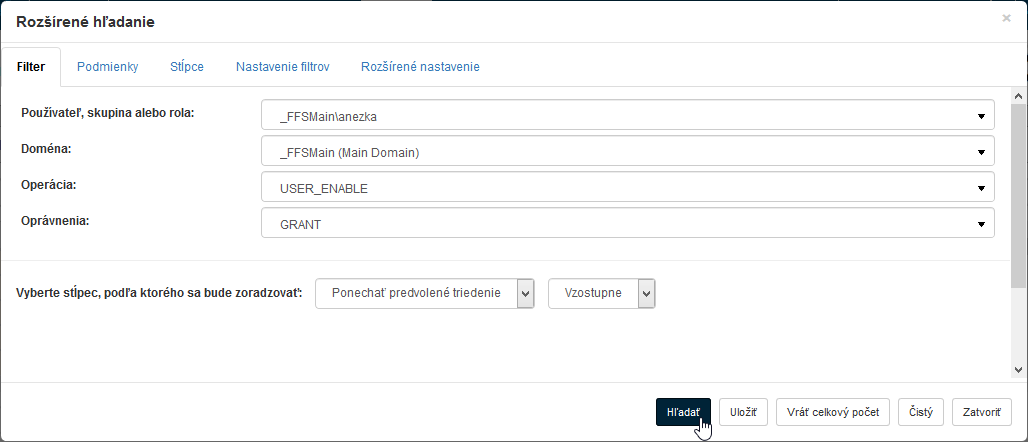Click the scrollbar up arrow
Viewport: 1028px width, 442px height.
pos(1019,95)
